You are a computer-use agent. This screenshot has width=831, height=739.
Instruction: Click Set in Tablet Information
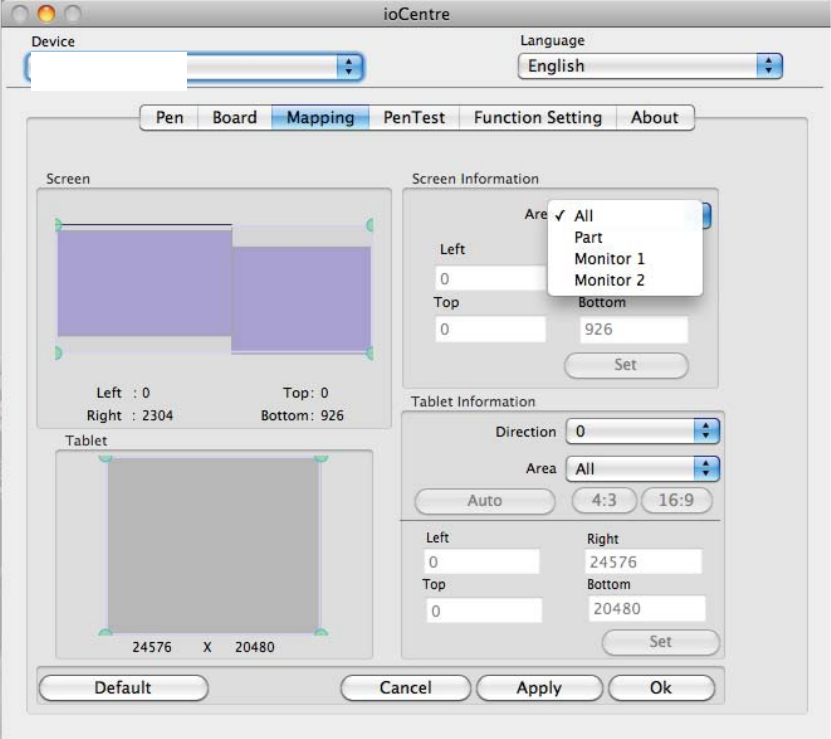point(660,641)
